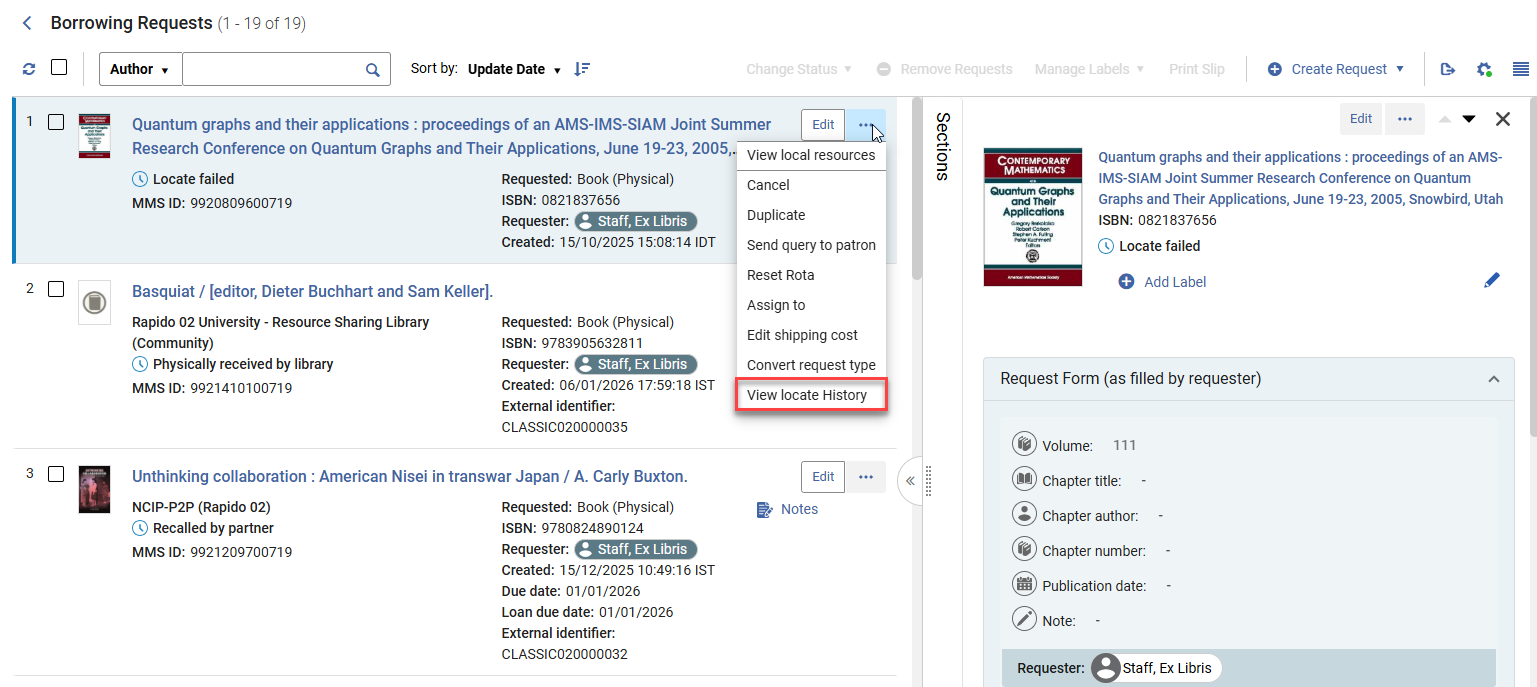Viewport: 1537px width, 687px height.
Task: Switch the list density view icon
Action: tap(1521, 69)
